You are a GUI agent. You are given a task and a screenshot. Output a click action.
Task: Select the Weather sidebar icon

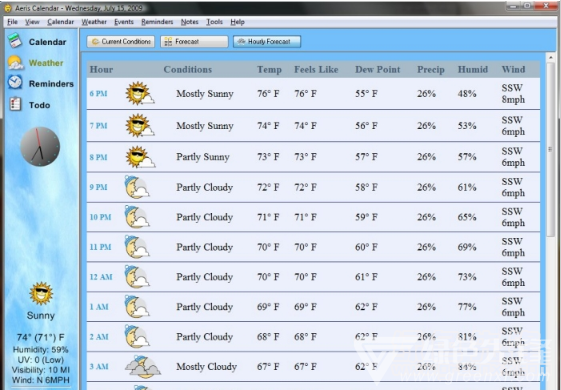point(16,62)
